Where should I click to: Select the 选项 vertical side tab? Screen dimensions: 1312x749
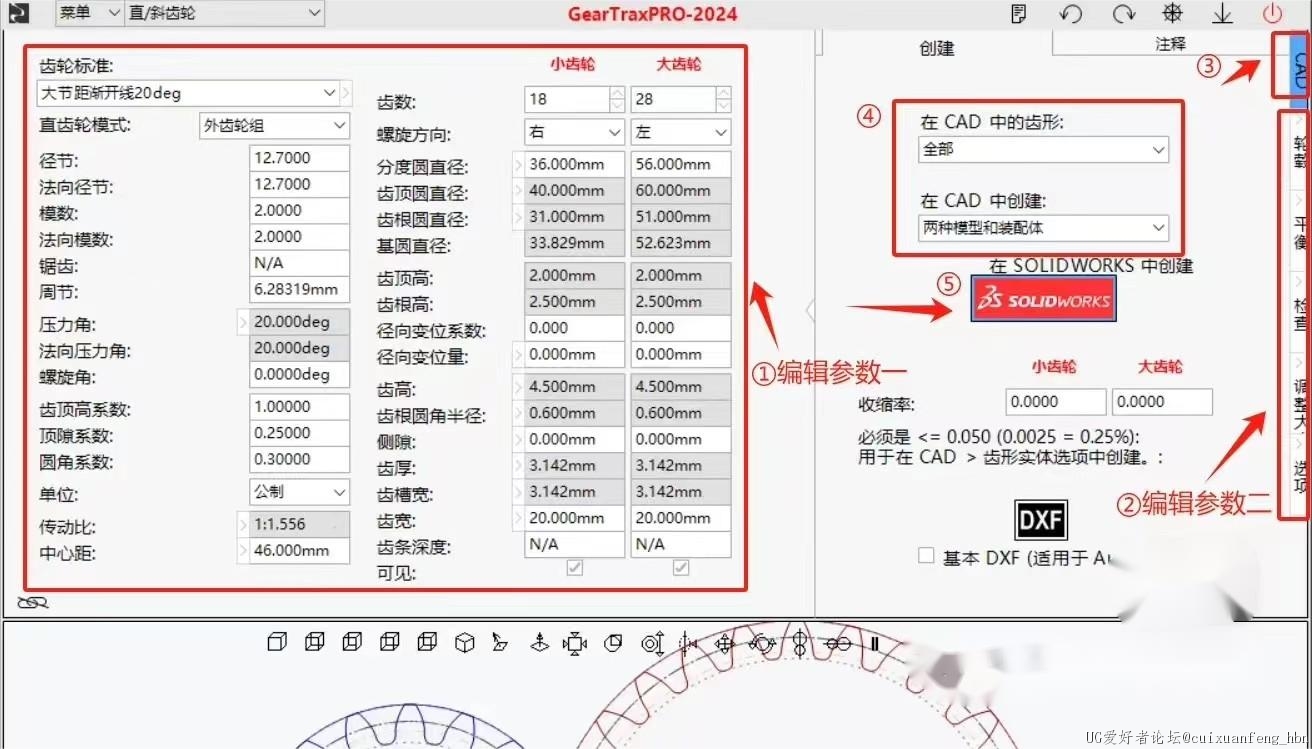point(1299,475)
